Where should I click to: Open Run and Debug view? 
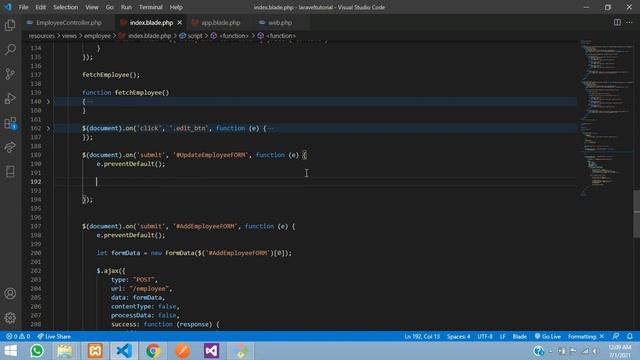[10, 98]
